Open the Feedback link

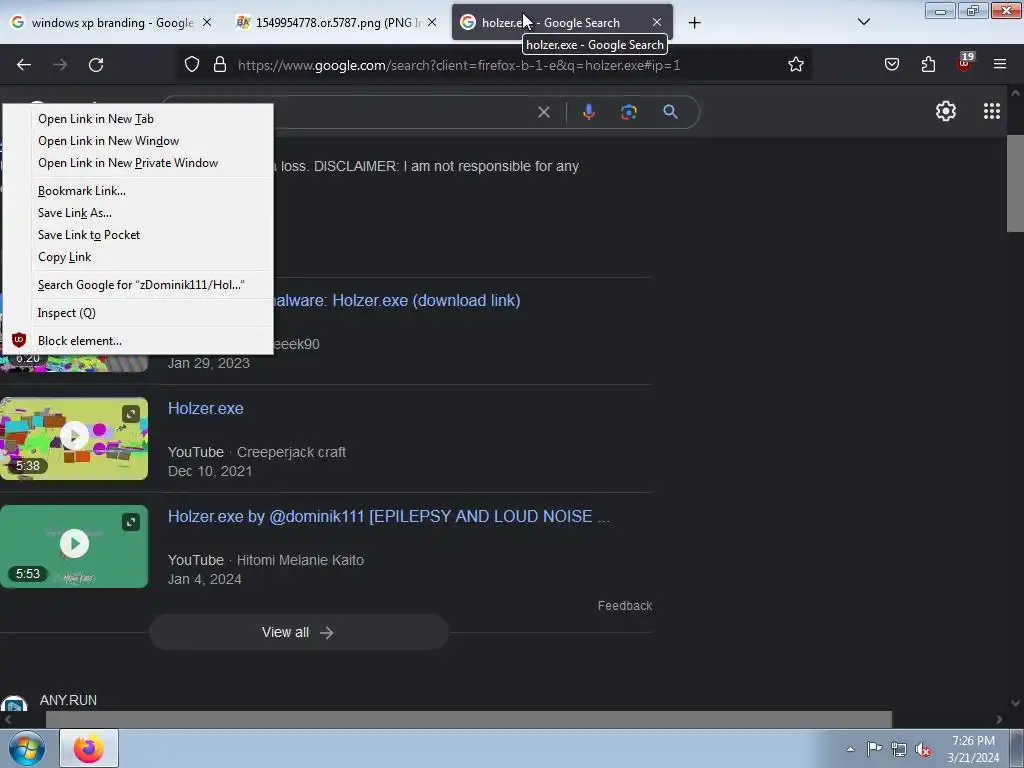click(625, 605)
